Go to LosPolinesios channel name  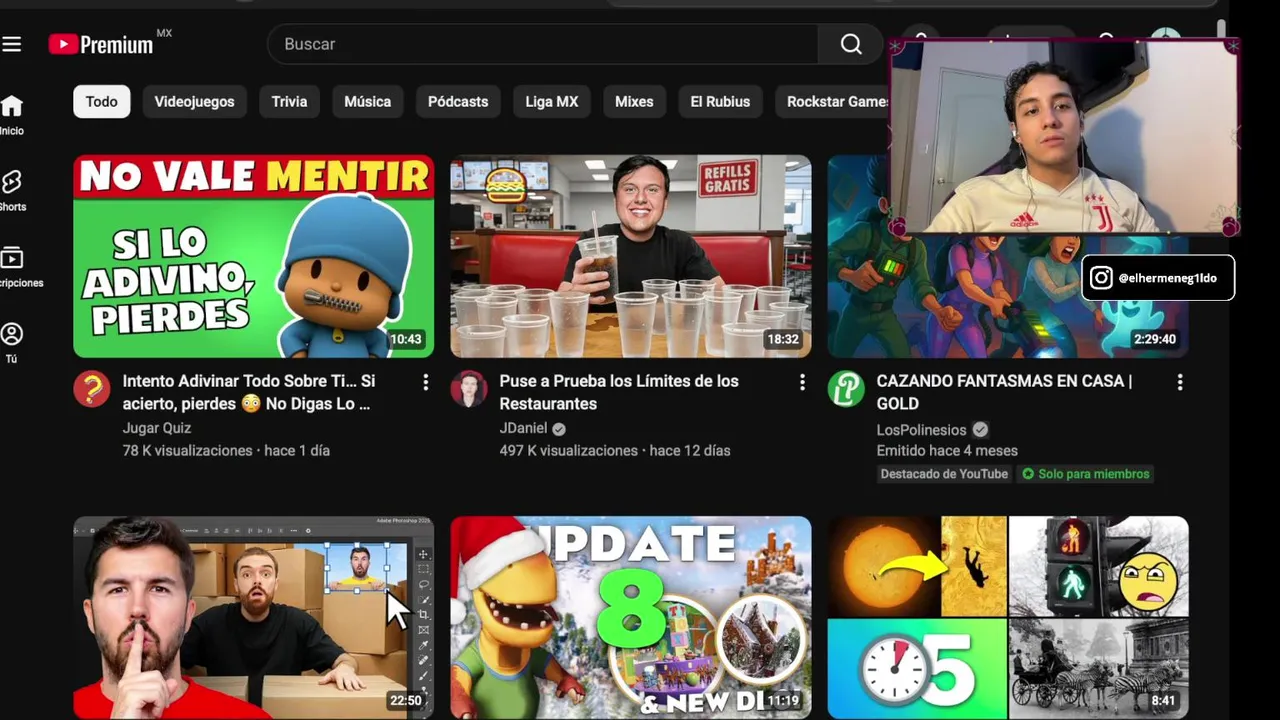(921, 430)
